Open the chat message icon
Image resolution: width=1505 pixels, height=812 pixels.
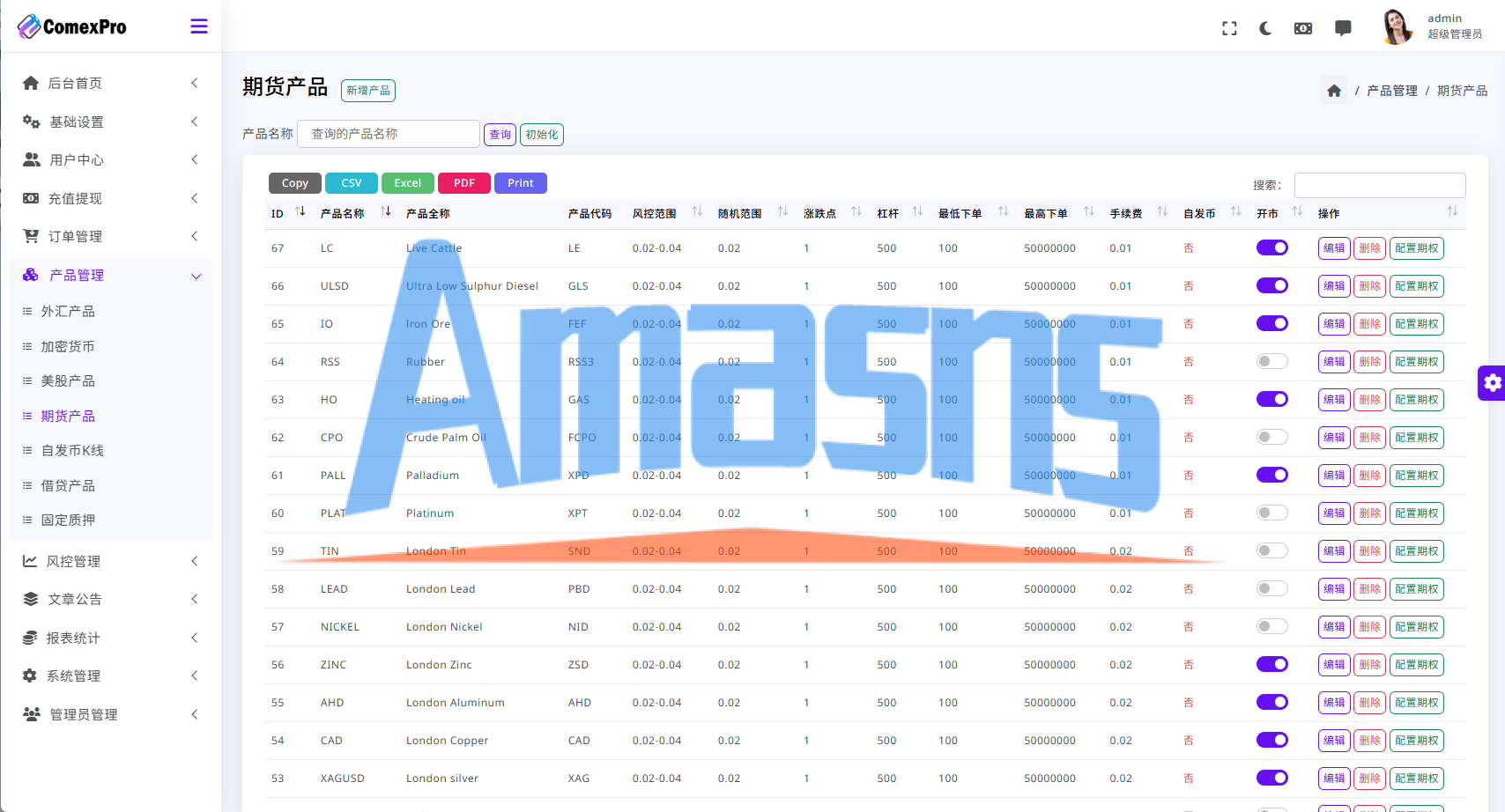(1343, 28)
